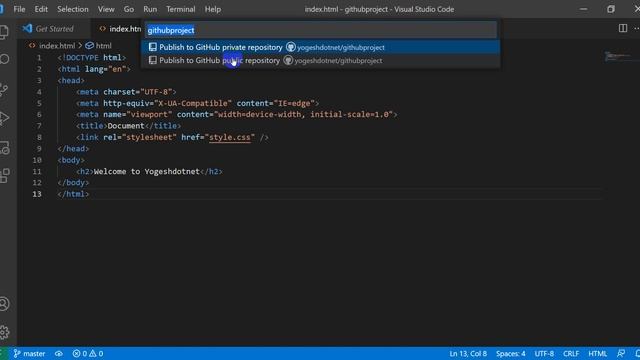
Task: Open the Source Control view
Action: [x=4, y=90]
